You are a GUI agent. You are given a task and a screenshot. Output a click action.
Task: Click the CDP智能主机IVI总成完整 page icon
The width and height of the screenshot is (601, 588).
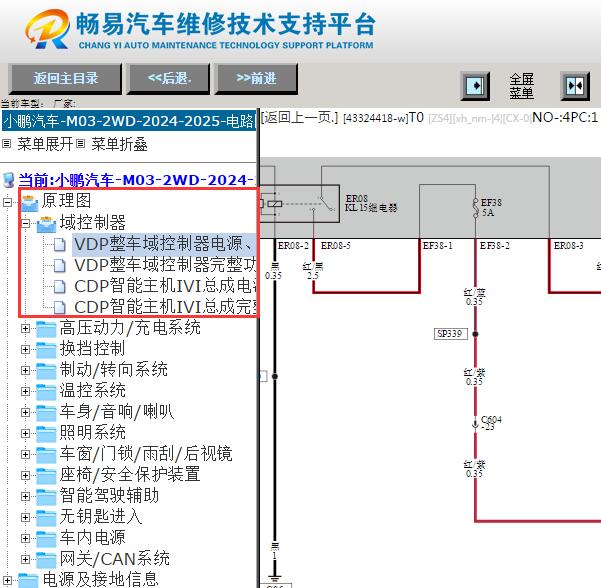coord(59,307)
